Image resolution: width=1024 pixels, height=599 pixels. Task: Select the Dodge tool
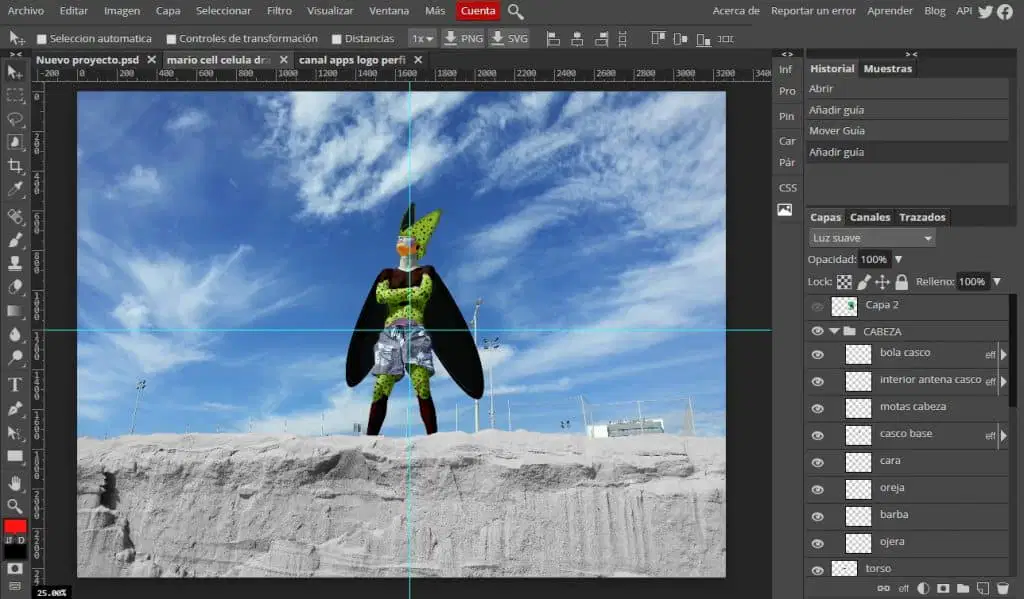point(14,358)
